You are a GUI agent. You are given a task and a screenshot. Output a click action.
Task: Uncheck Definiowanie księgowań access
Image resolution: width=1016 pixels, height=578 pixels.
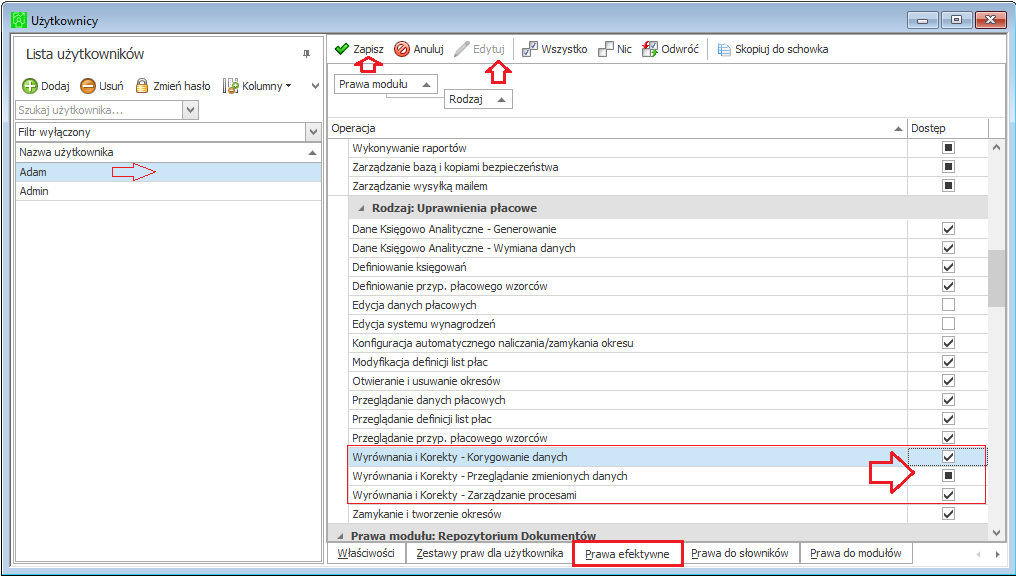(948, 267)
